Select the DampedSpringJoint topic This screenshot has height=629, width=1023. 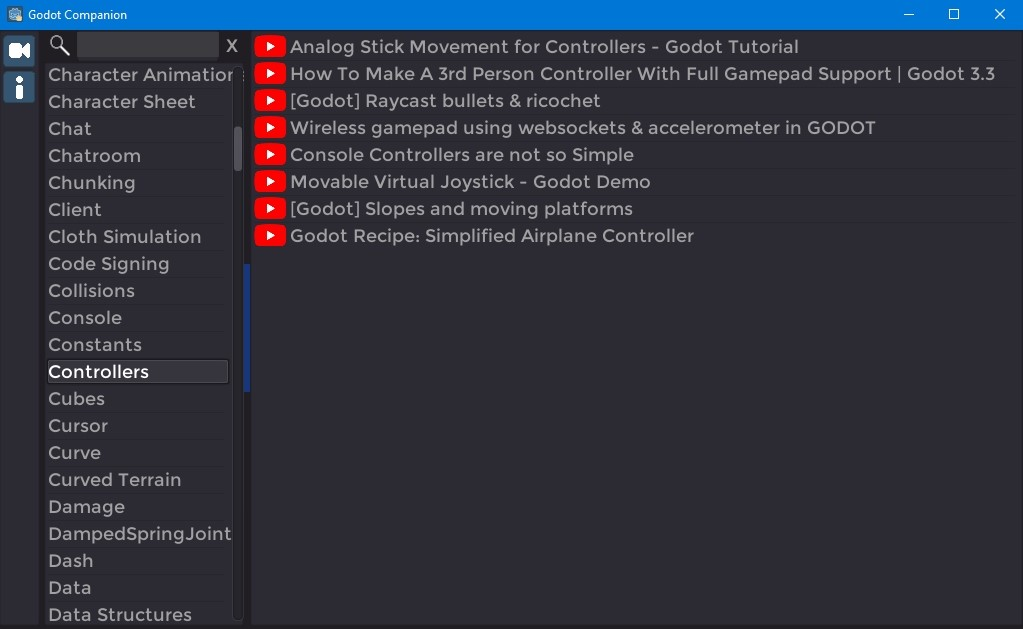coord(139,533)
